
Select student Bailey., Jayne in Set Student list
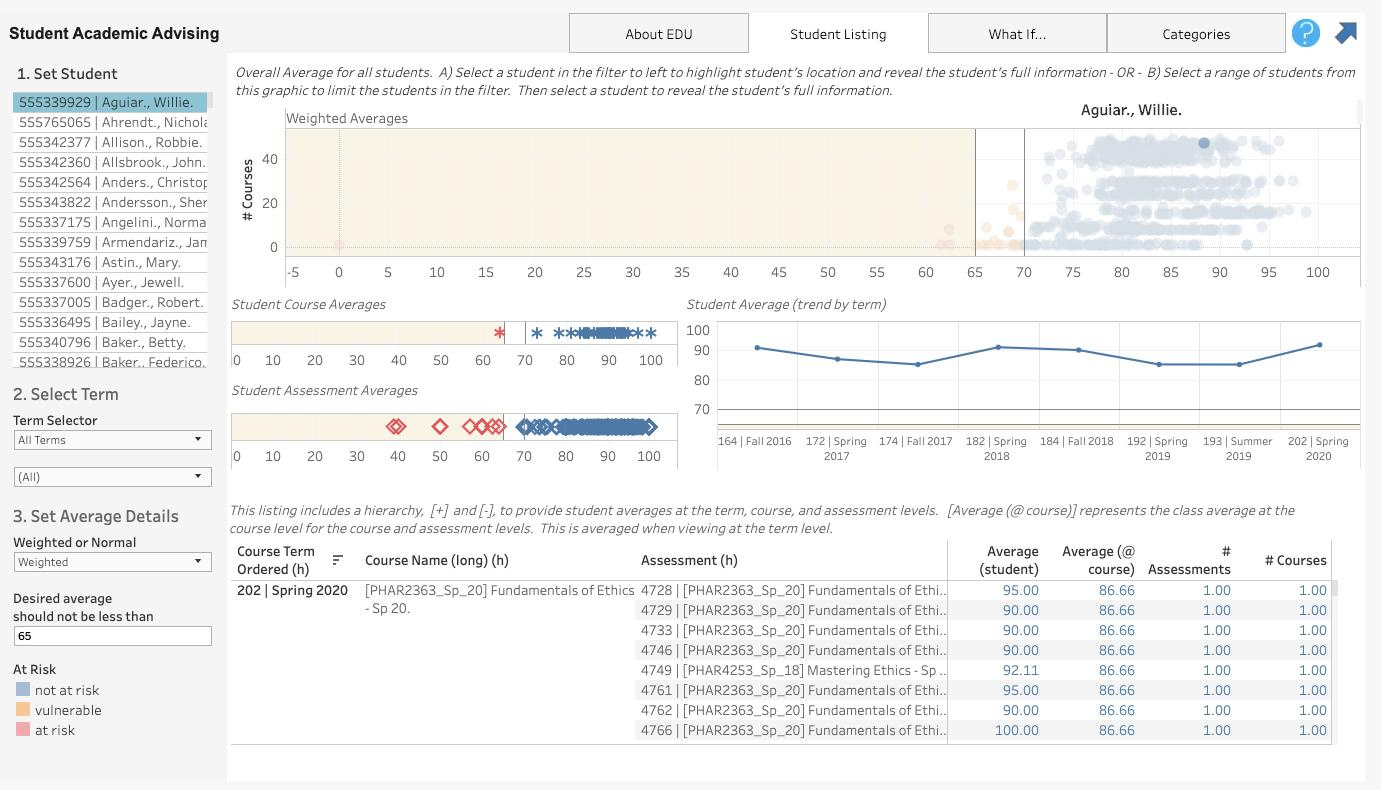tap(111, 322)
